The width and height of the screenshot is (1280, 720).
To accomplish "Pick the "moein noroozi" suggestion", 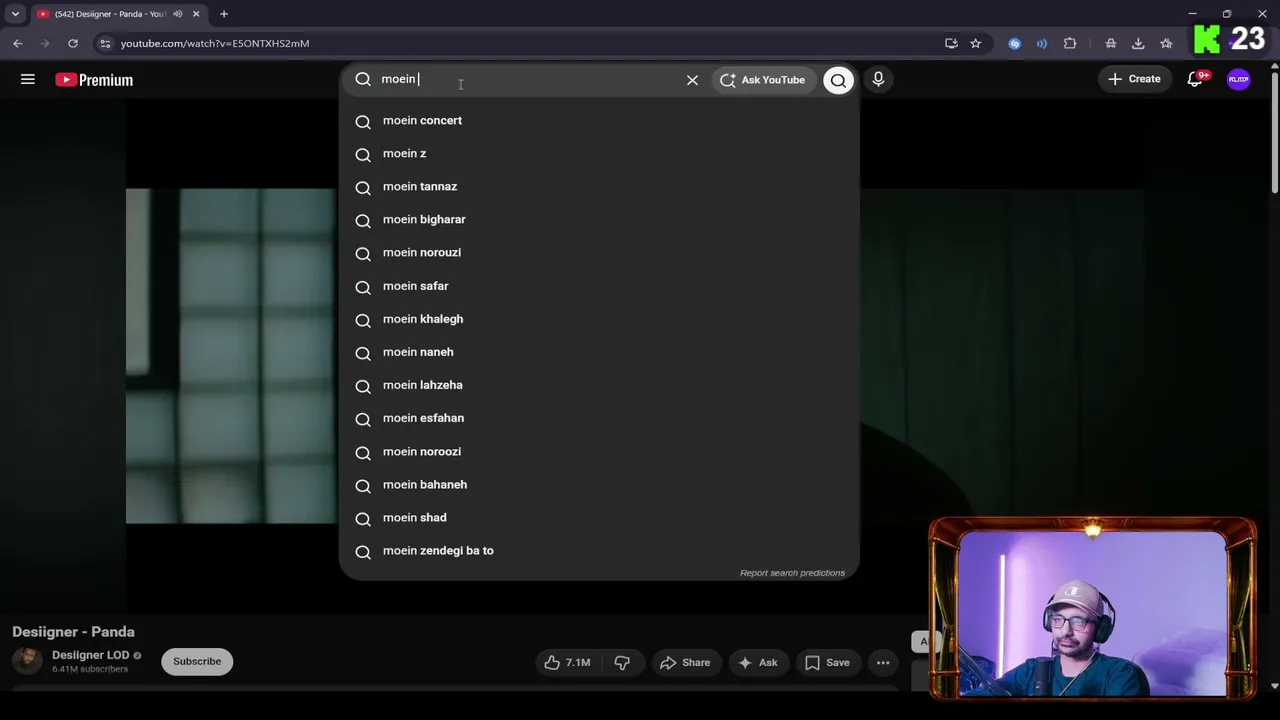I will tap(599, 452).
